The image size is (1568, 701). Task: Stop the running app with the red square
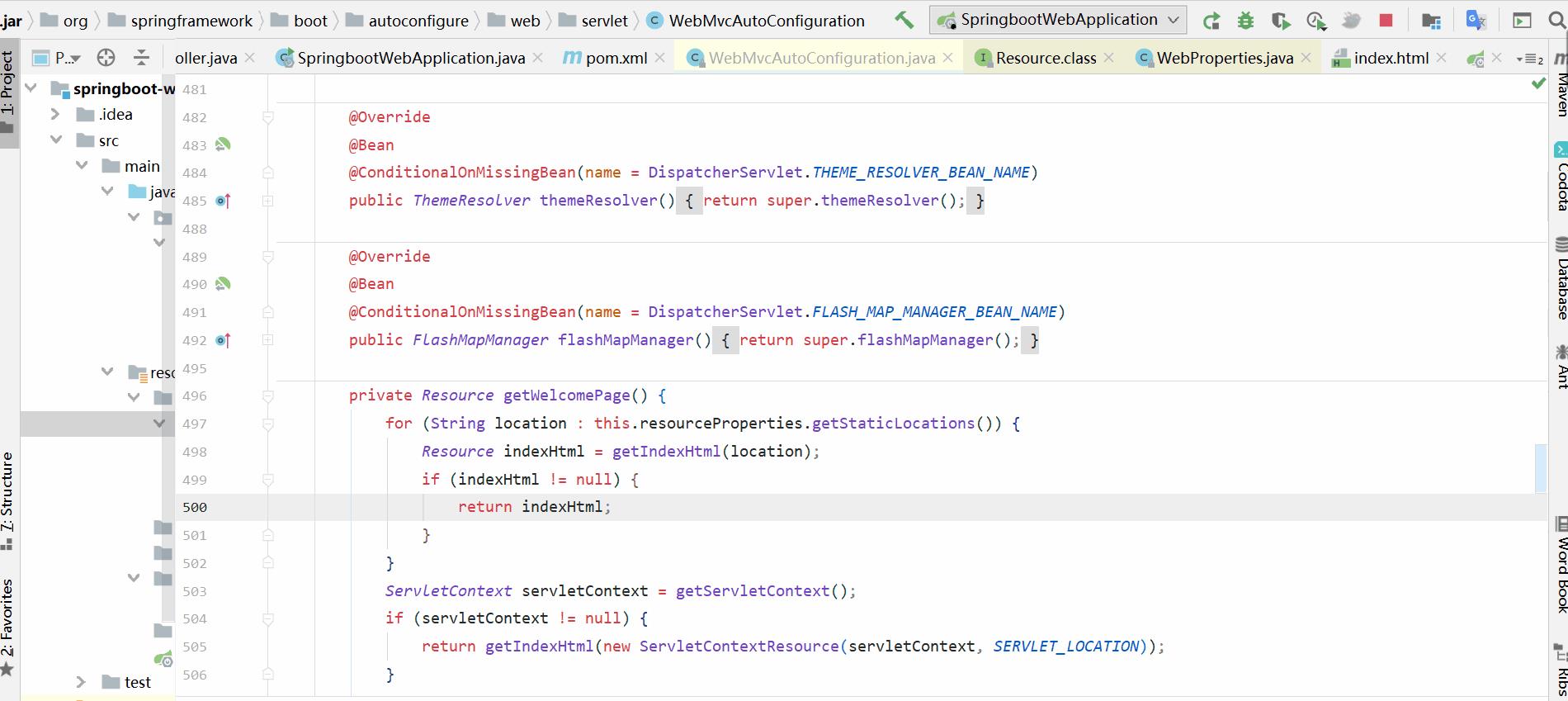pos(1386,21)
